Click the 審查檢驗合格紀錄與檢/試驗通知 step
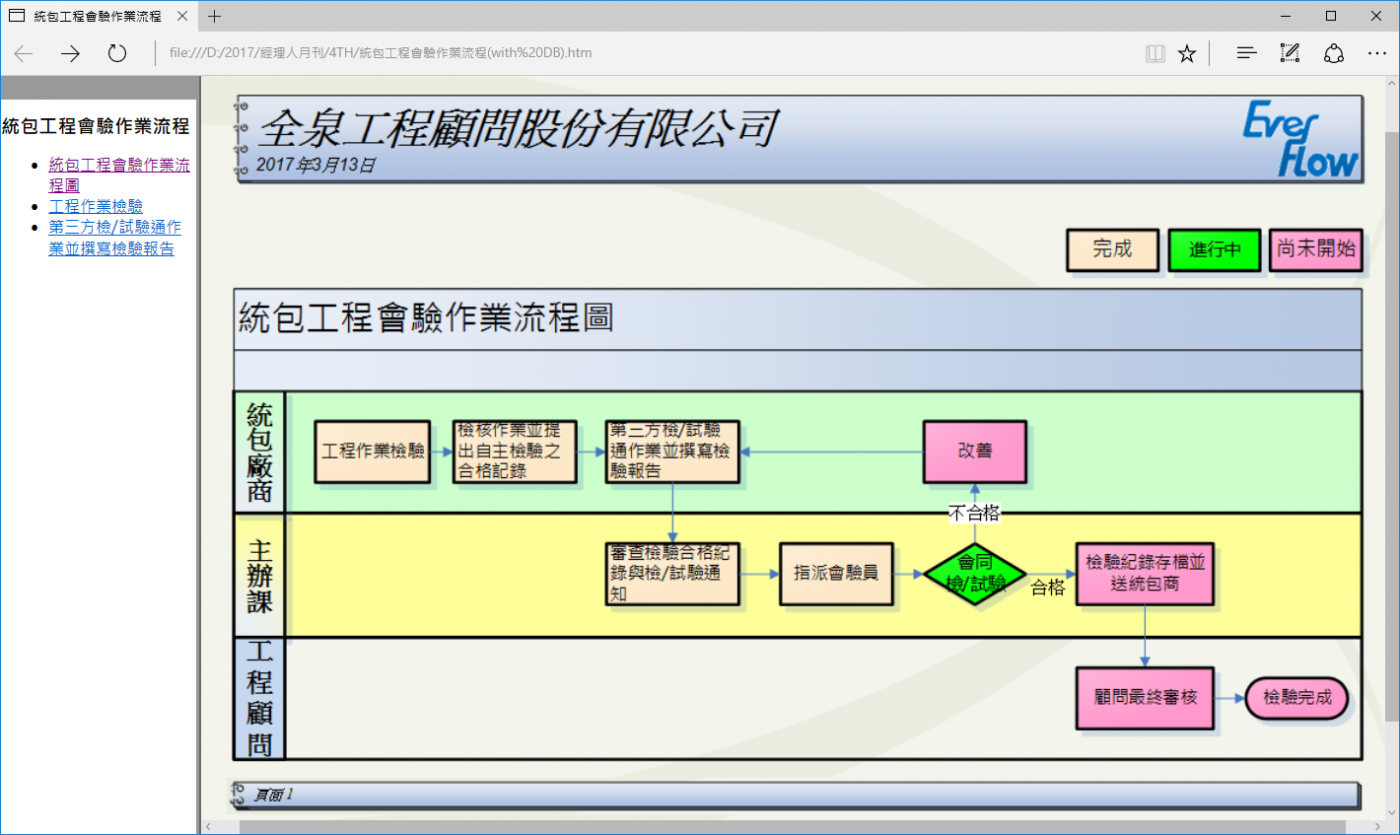 pos(672,574)
